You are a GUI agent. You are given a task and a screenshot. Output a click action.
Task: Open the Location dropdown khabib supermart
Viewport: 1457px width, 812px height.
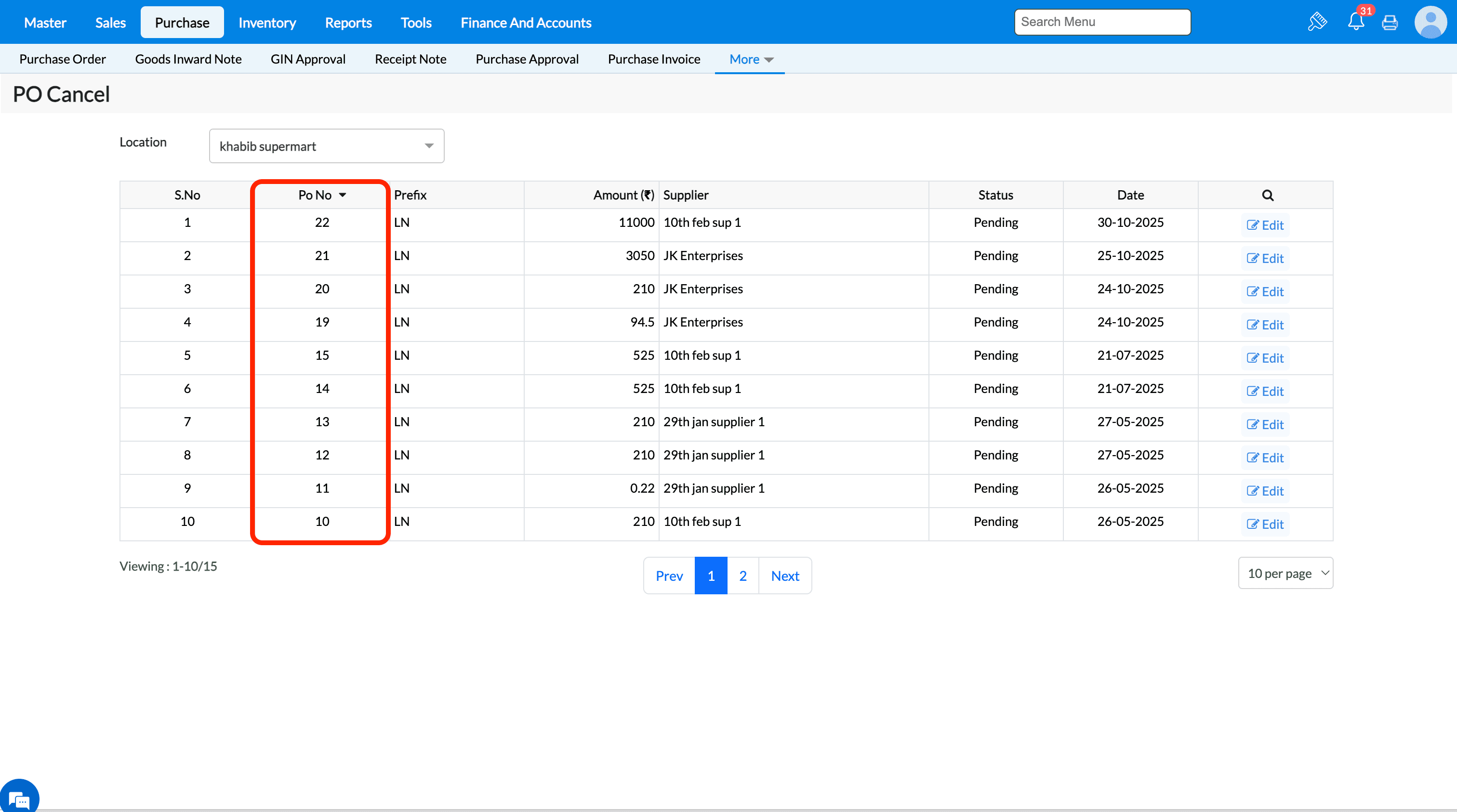coord(326,146)
